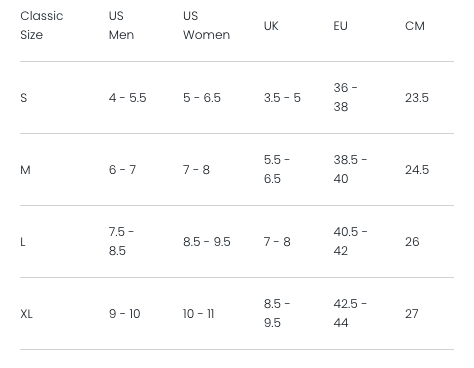The width and height of the screenshot is (474, 368).
Task: Click US Men value 9 - 10
Action: [124, 314]
